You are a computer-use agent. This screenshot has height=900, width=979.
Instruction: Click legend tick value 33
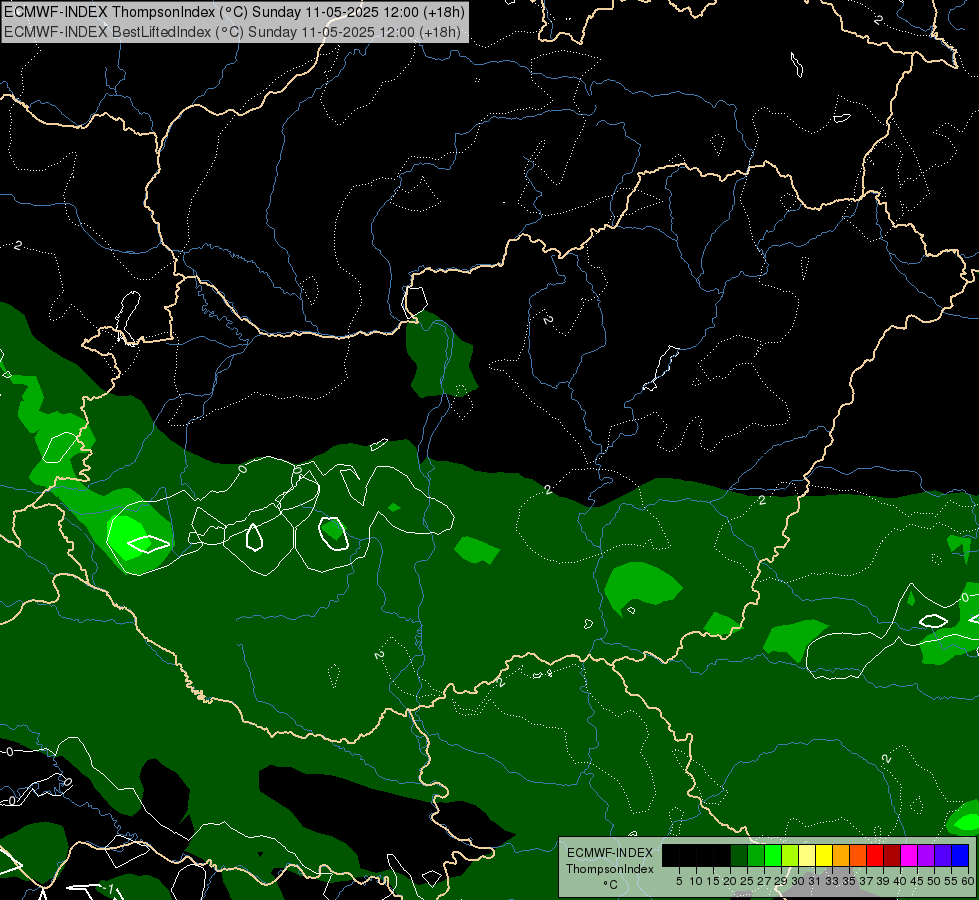[x=832, y=881]
